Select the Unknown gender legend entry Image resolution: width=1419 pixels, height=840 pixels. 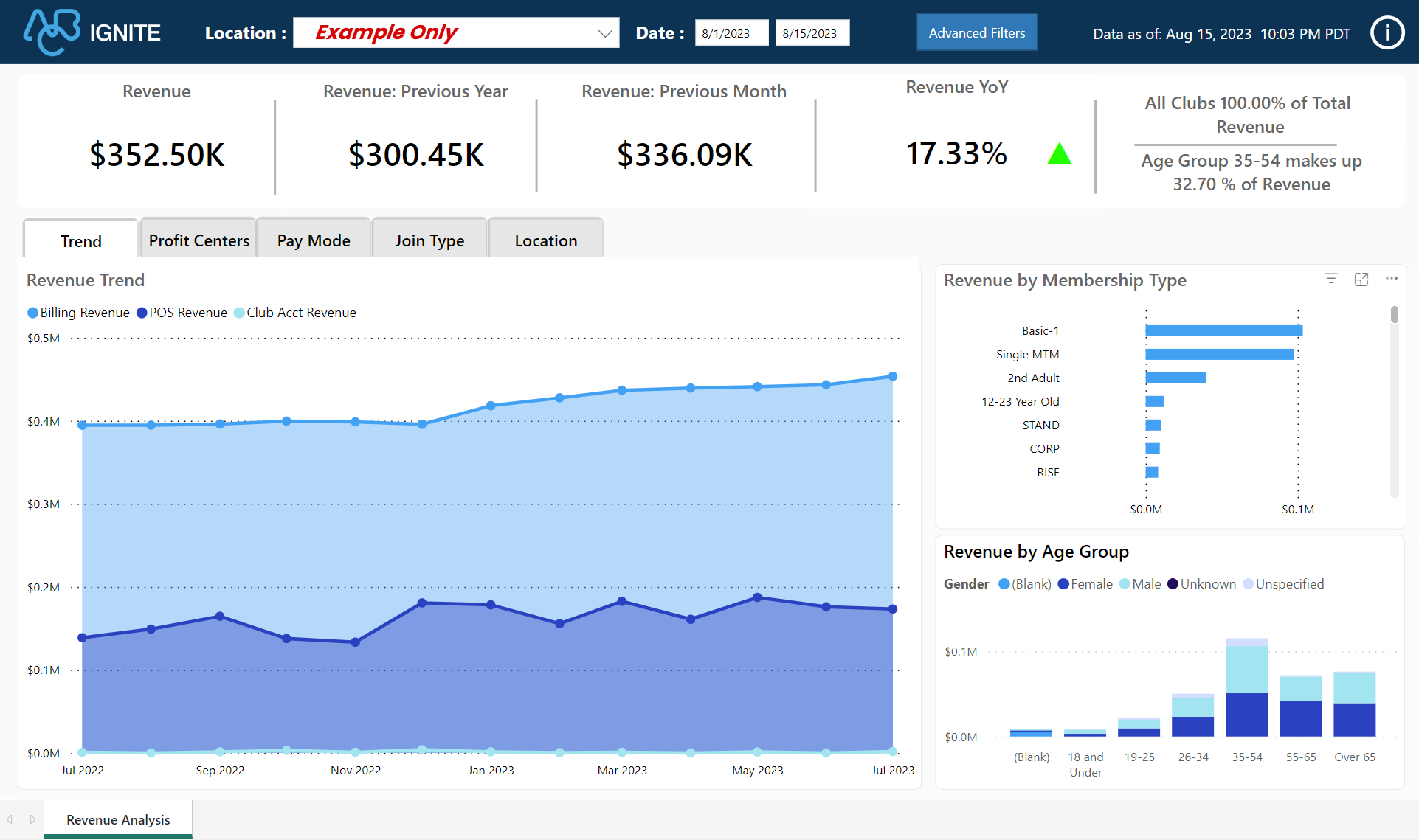[x=1201, y=584]
